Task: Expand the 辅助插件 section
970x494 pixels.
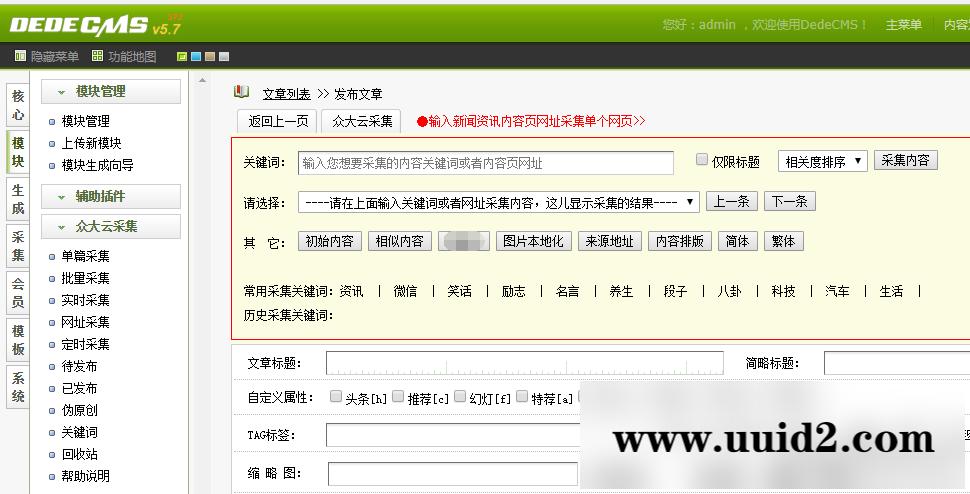Action: click(x=111, y=197)
